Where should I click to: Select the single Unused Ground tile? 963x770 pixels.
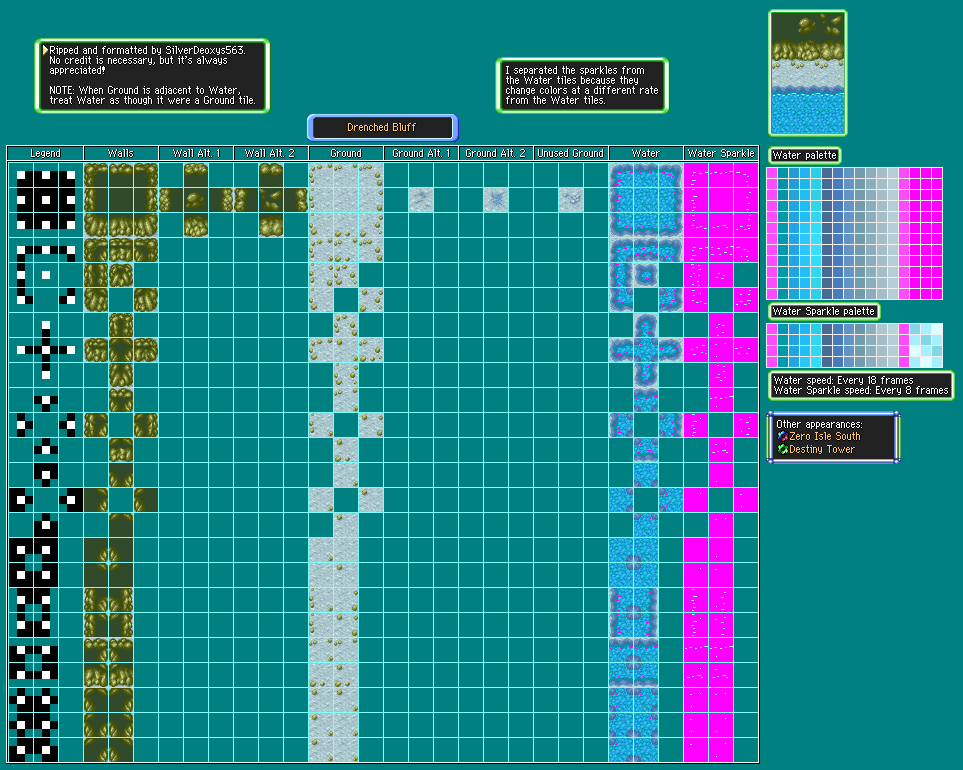point(571,200)
